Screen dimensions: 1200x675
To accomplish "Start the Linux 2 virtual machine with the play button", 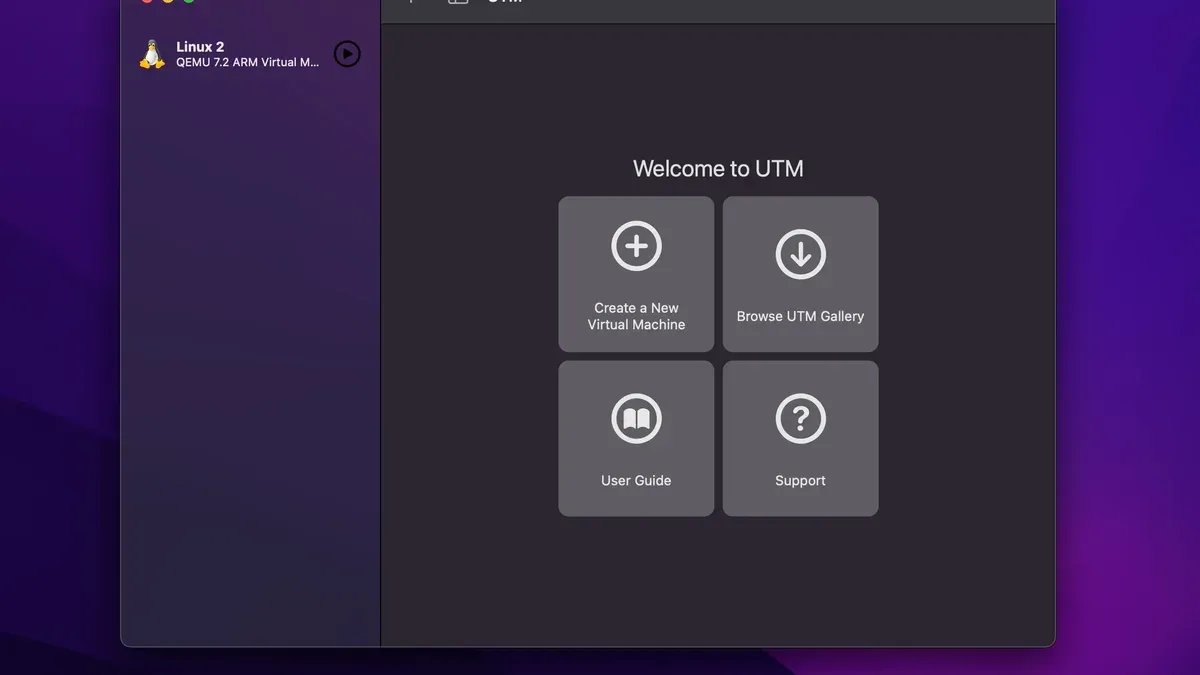I will [347, 54].
